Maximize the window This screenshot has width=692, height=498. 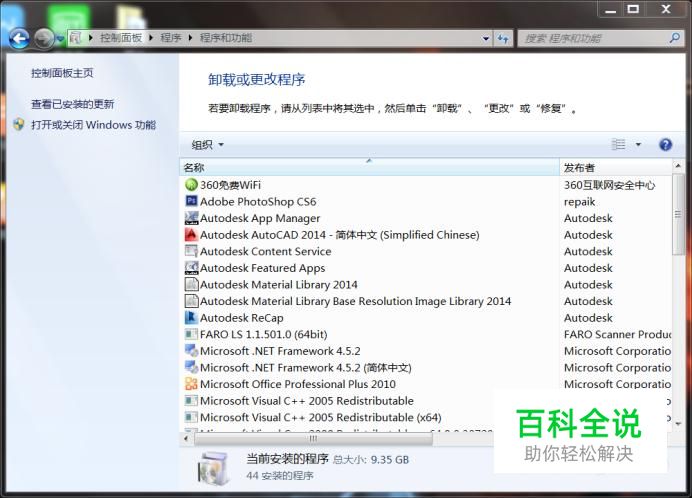pyautogui.click(x=633, y=9)
